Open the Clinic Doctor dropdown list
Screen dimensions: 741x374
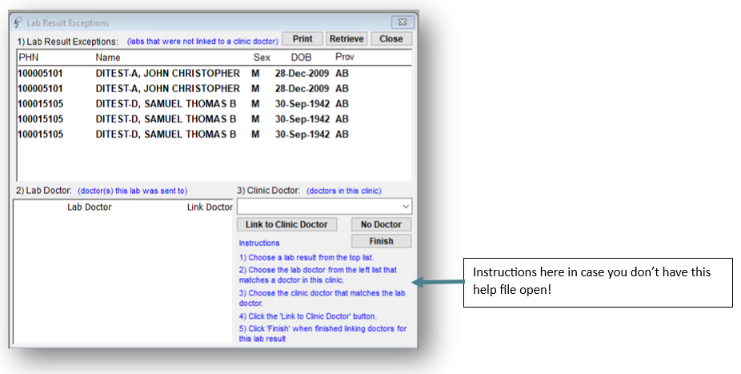click(405, 207)
